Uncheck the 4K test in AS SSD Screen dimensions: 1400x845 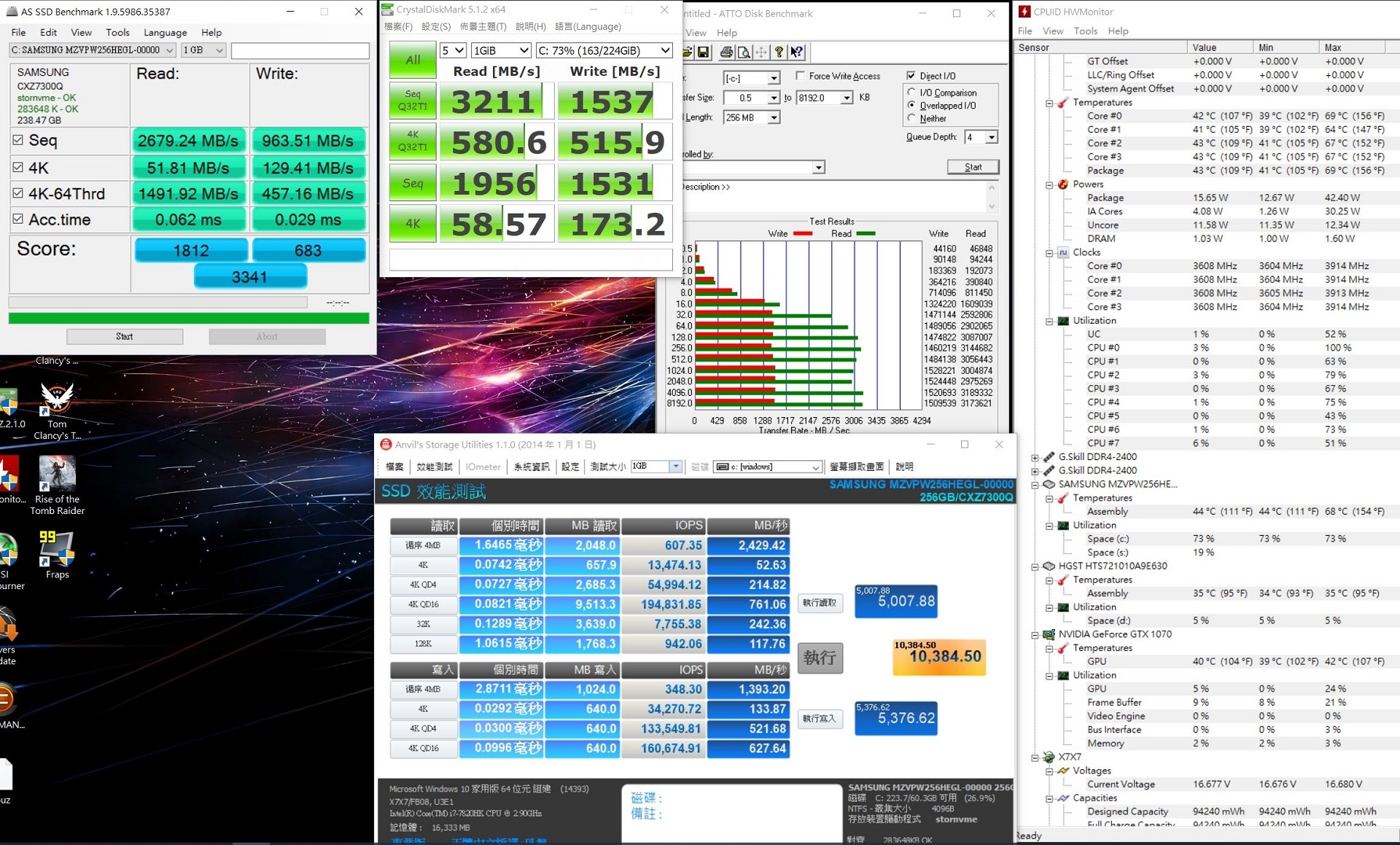tap(18, 167)
